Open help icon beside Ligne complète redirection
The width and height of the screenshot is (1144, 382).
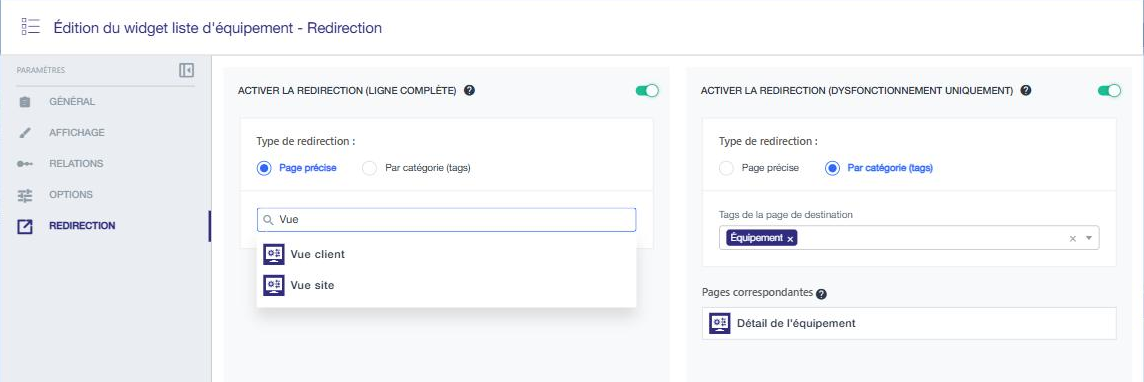coord(469,90)
